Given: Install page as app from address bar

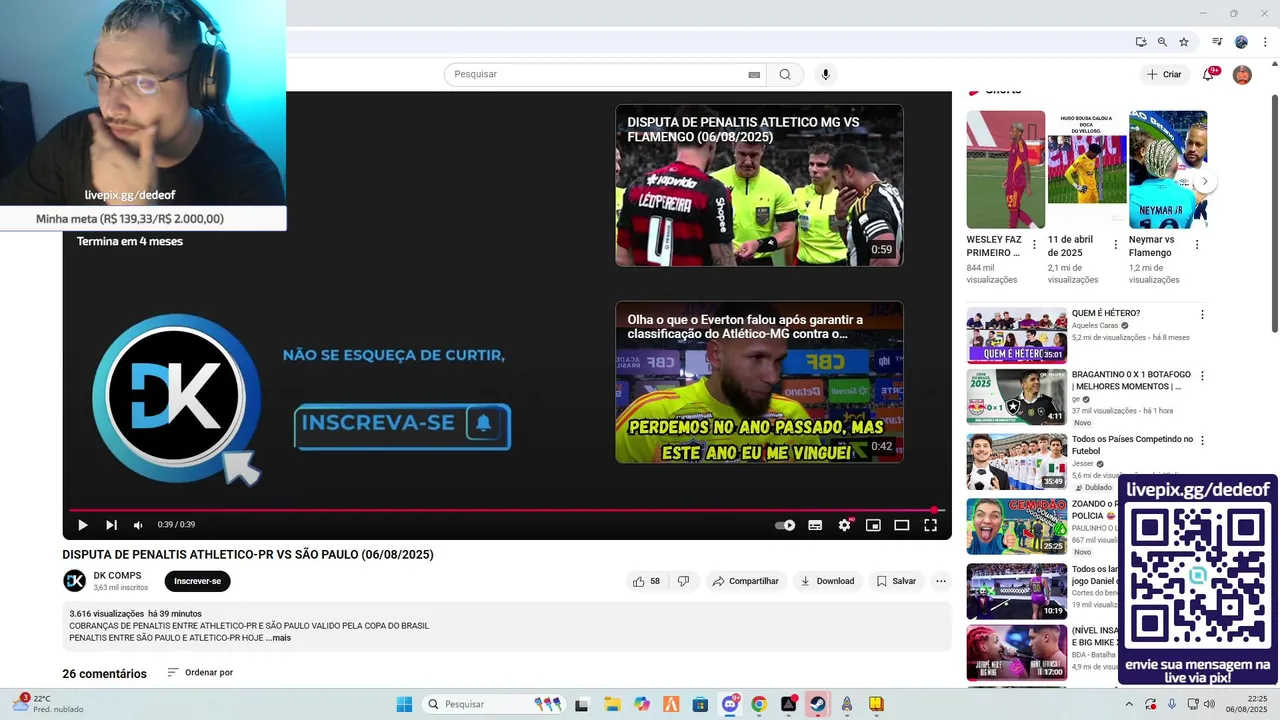Looking at the screenshot, I should [x=1141, y=42].
